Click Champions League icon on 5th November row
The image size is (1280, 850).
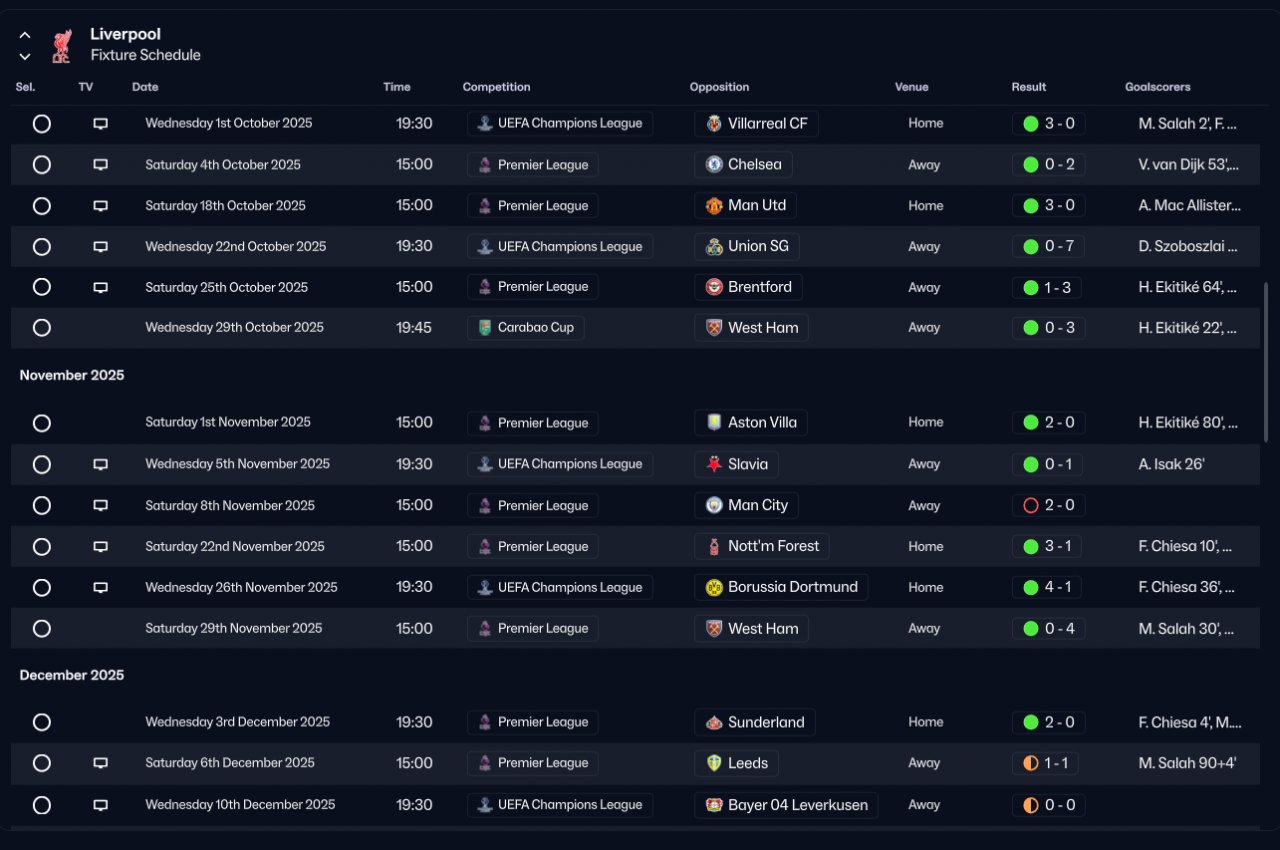pyautogui.click(x=485, y=464)
